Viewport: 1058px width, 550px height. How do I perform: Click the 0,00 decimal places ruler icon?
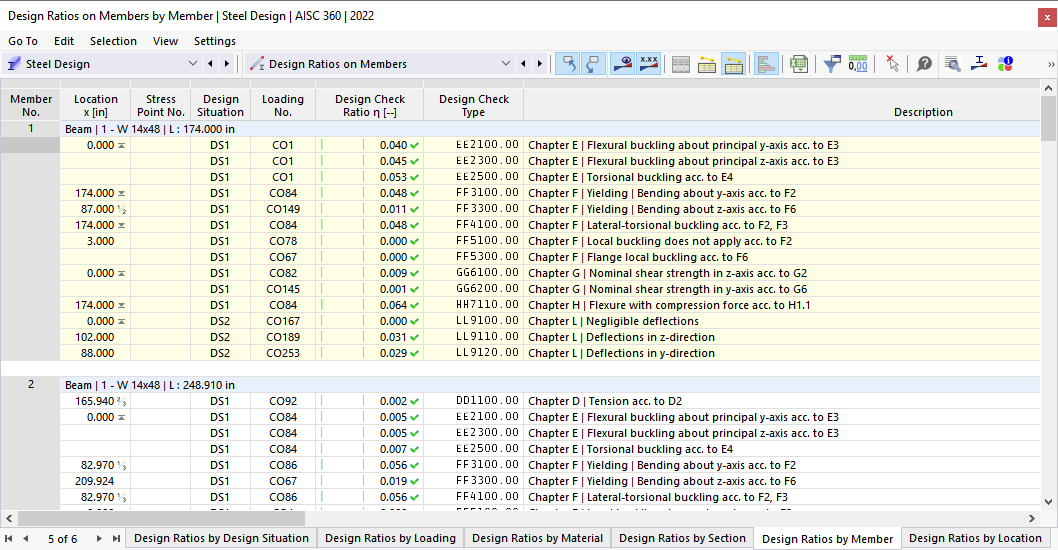tap(858, 64)
